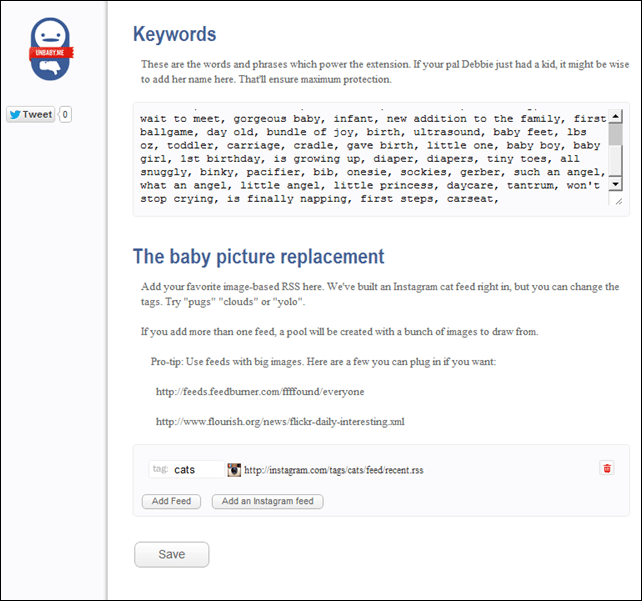
Task: Click the Tweet button
Action: [31, 114]
